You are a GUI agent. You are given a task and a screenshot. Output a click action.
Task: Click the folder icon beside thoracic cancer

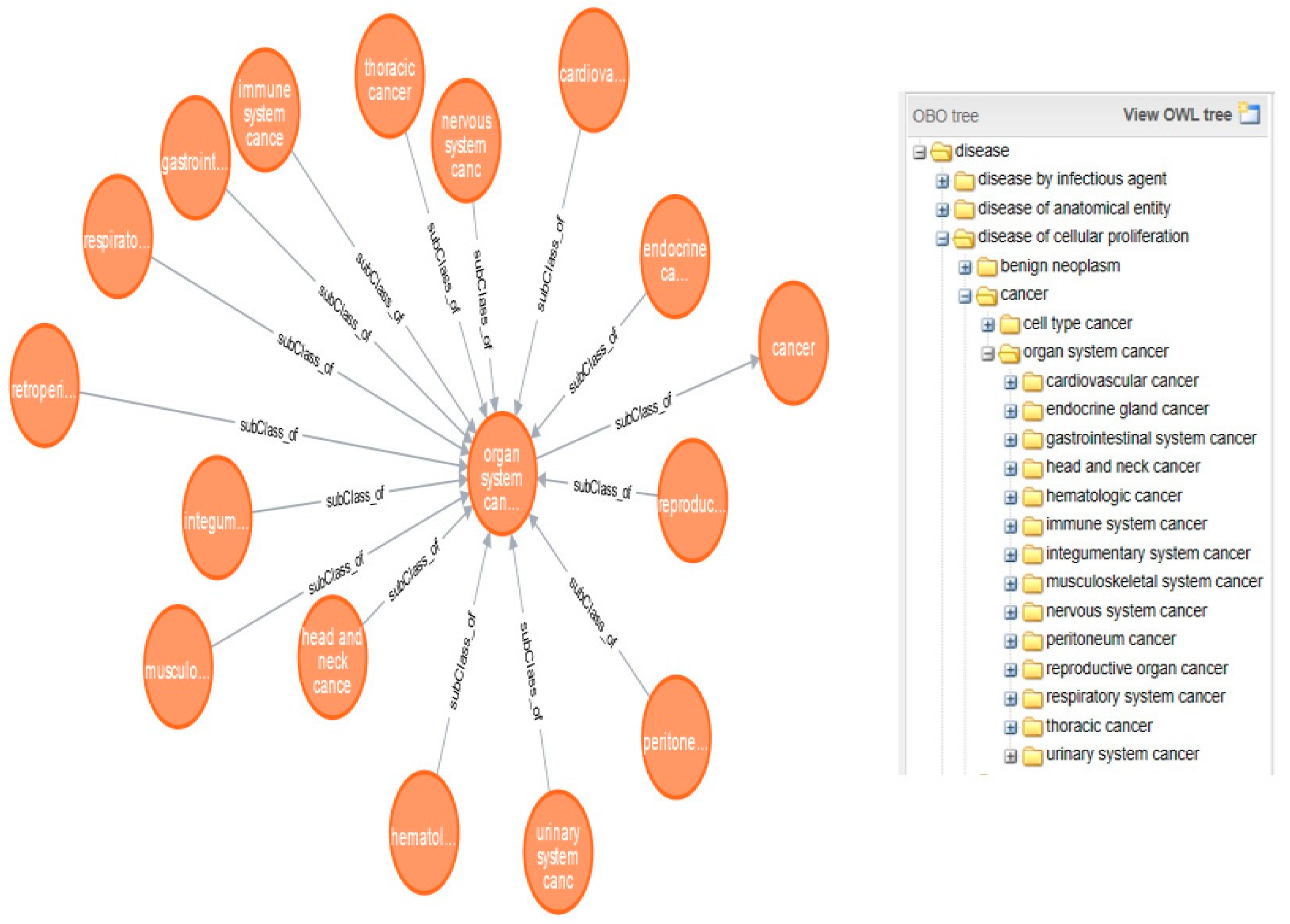coord(1032,727)
